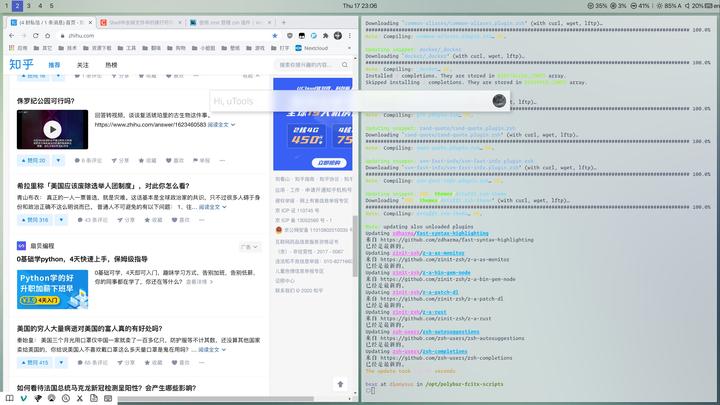The image size is (720, 405).
Task: Show hidden bookmarks via overflow chevron
Action: click(x=349, y=48)
